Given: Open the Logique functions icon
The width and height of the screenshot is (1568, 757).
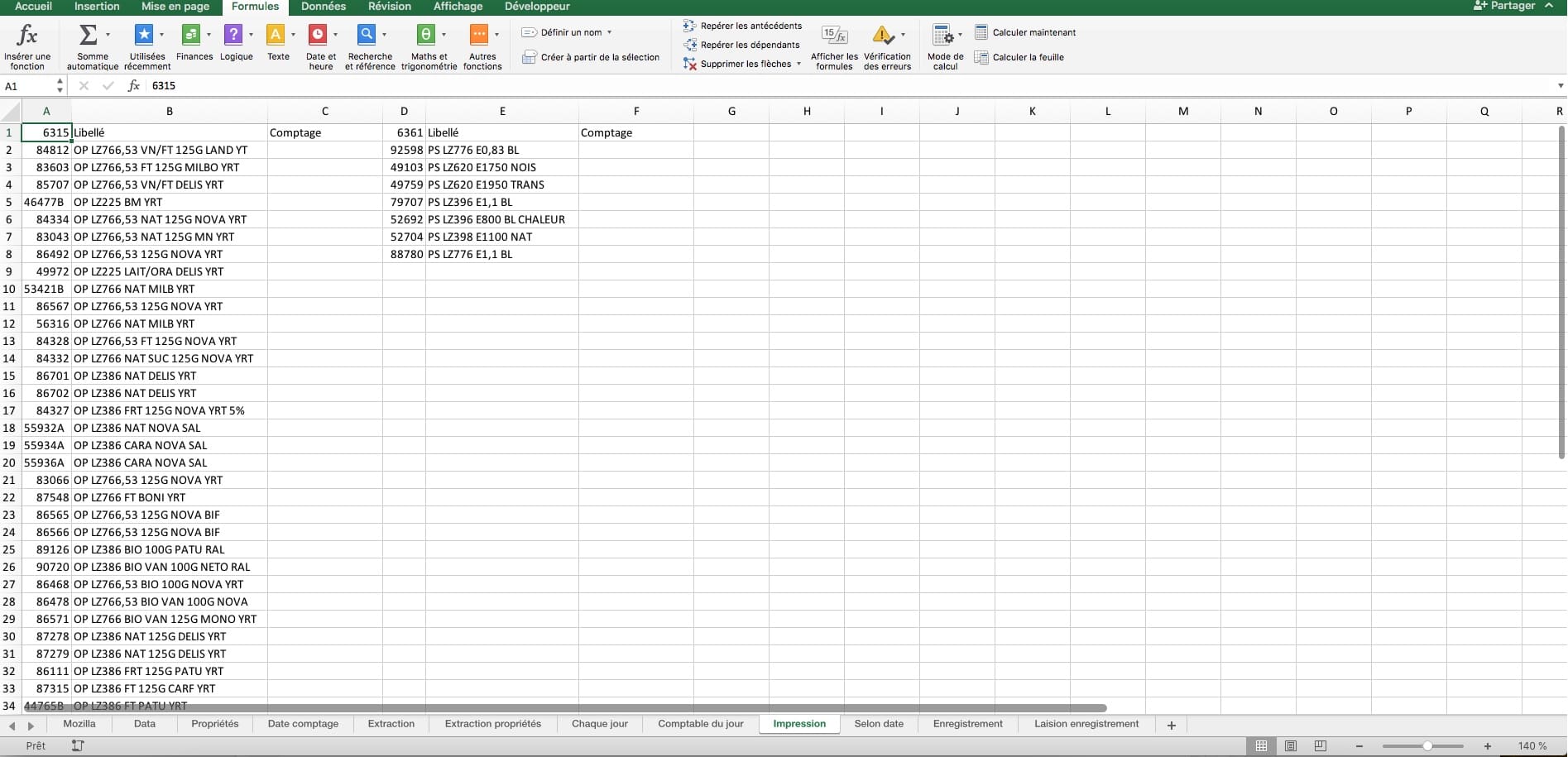Looking at the screenshot, I should (x=233, y=35).
